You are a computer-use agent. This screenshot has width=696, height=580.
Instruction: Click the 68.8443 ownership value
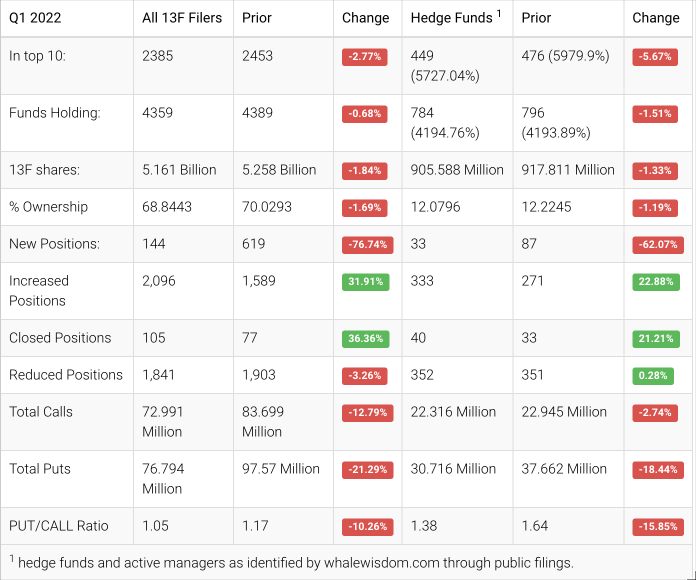(x=167, y=207)
